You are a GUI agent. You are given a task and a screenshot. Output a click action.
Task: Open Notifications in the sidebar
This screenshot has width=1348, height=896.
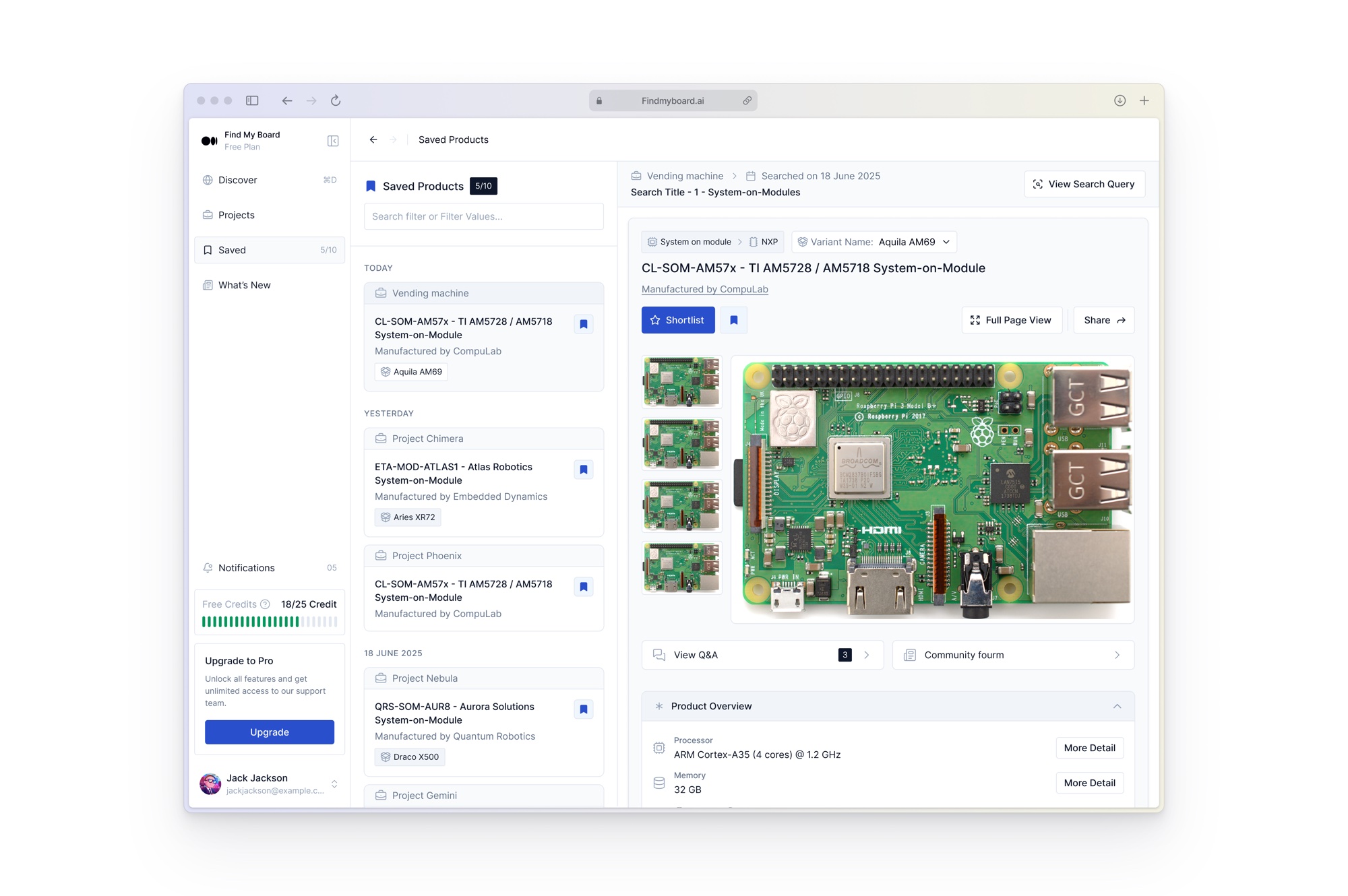[x=270, y=568]
